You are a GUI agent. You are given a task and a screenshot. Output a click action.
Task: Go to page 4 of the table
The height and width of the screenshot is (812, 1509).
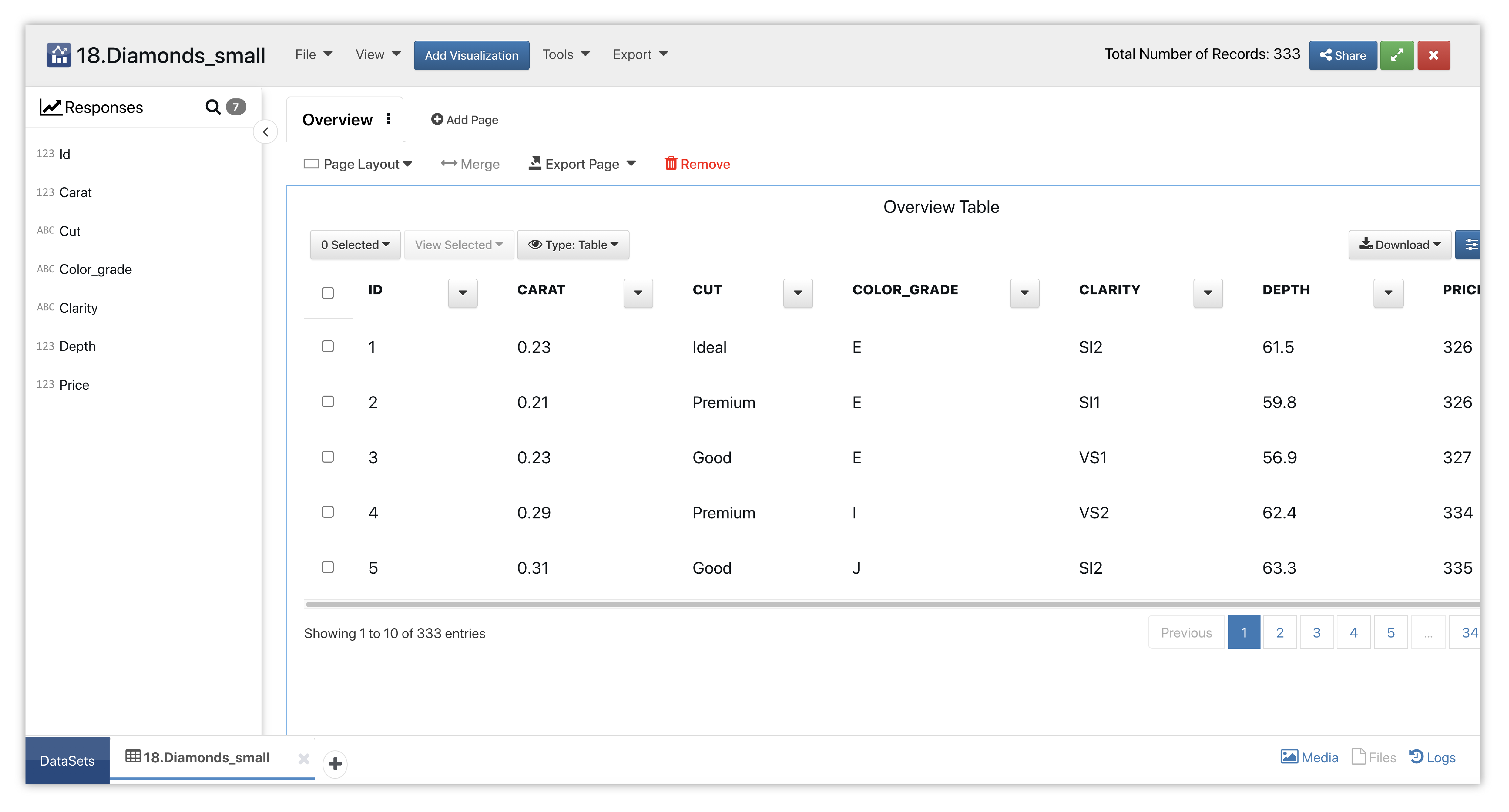pyautogui.click(x=1353, y=632)
